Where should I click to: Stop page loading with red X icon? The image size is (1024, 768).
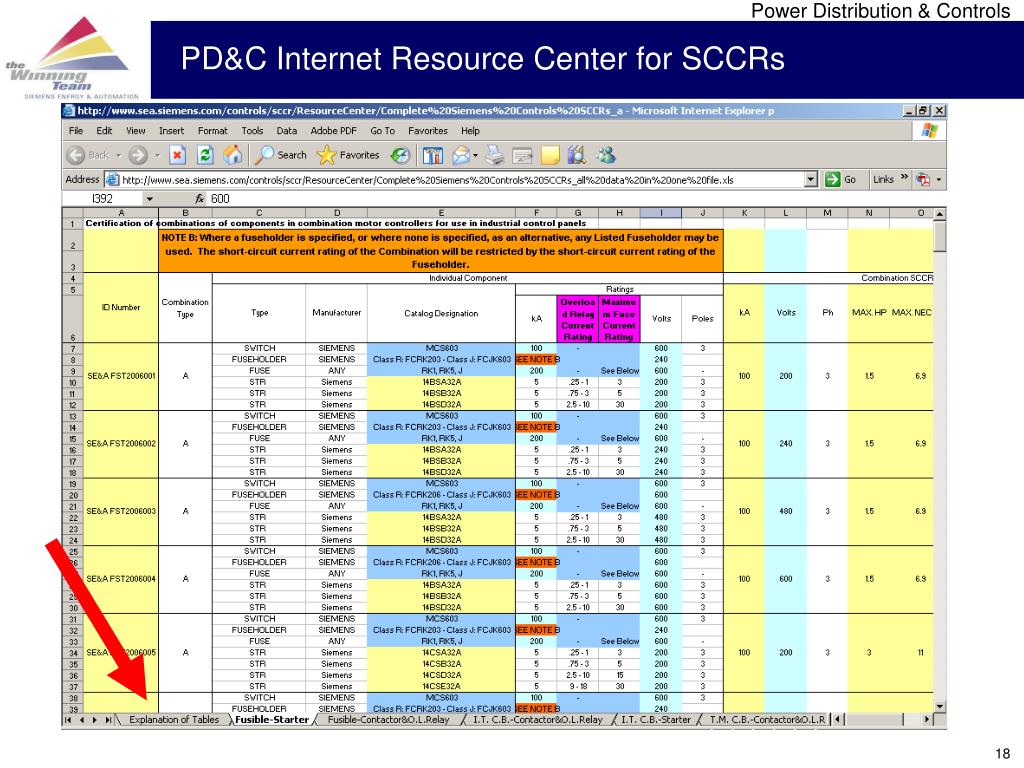click(177, 155)
